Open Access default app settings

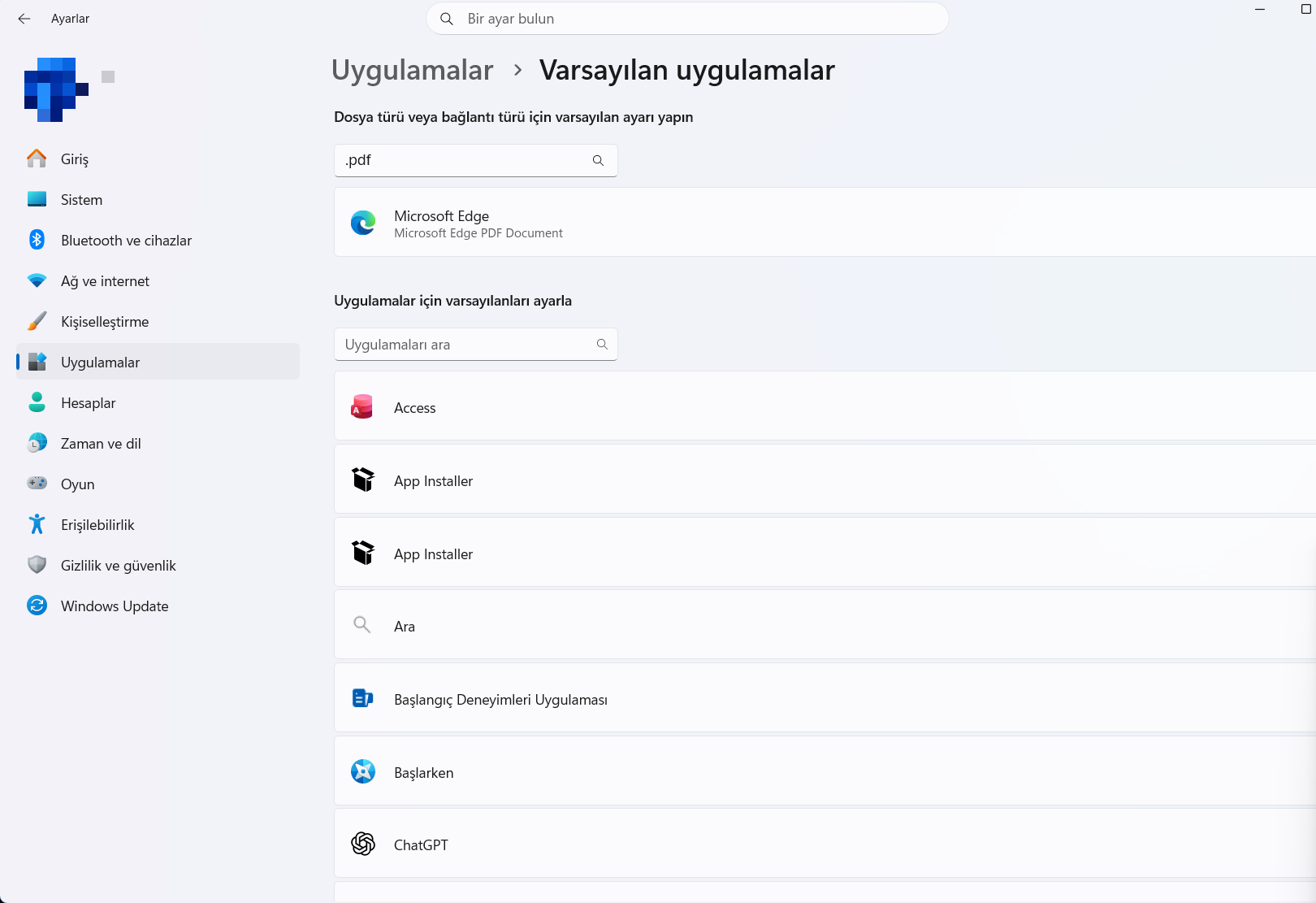pos(825,406)
